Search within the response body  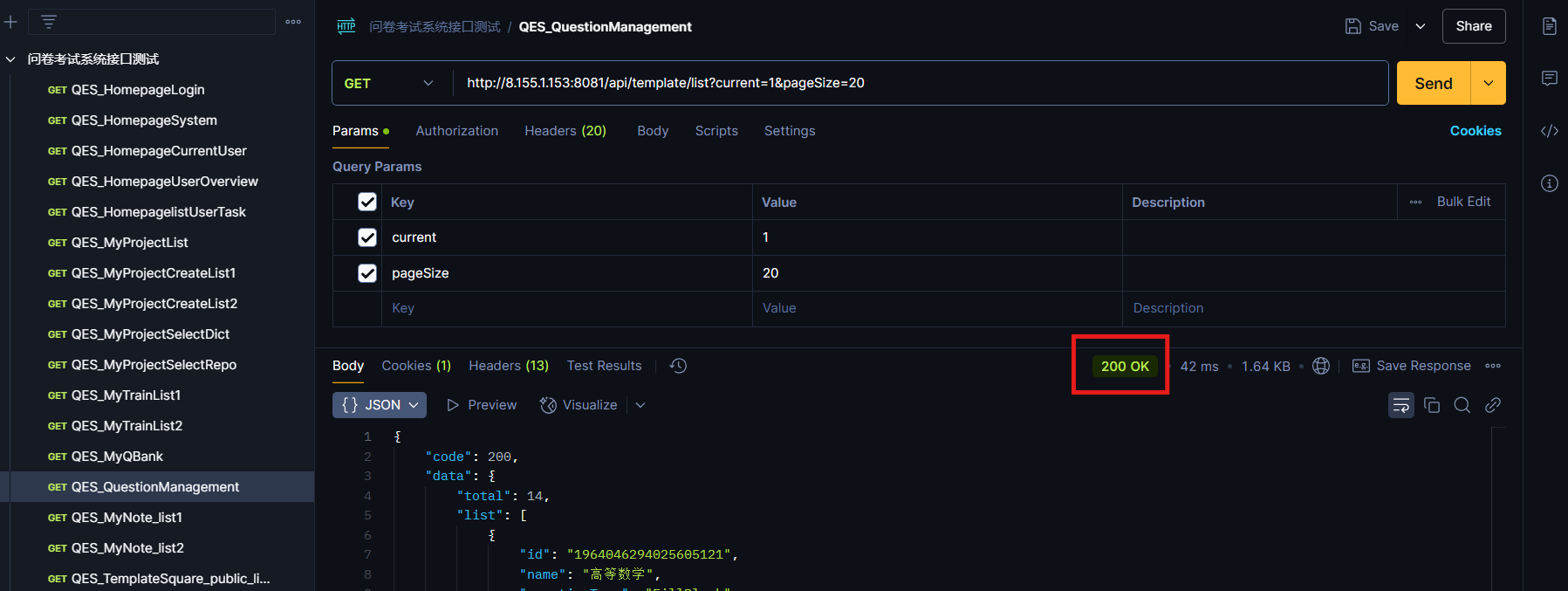pos(1462,405)
